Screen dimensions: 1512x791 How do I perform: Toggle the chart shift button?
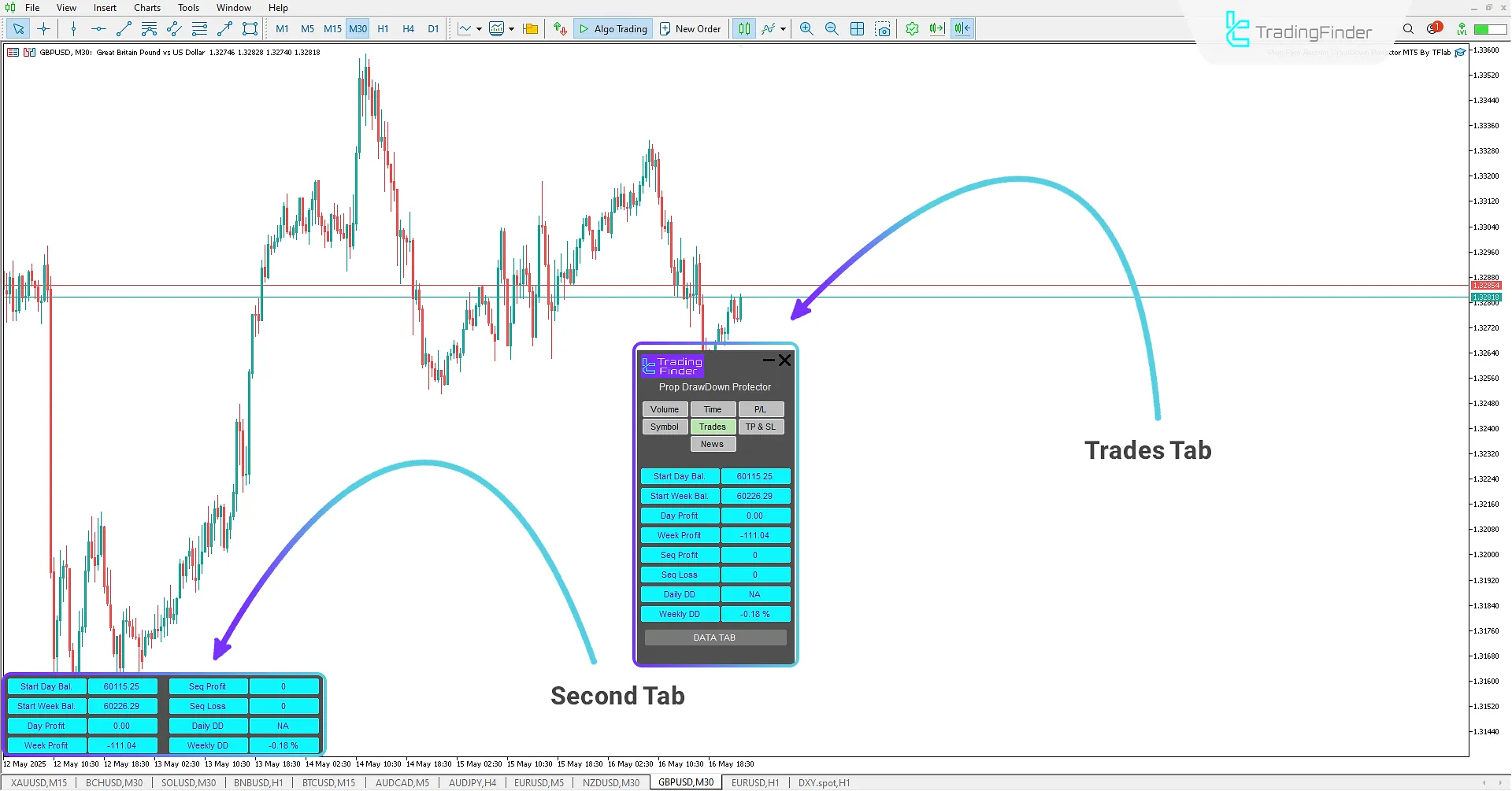tap(962, 29)
